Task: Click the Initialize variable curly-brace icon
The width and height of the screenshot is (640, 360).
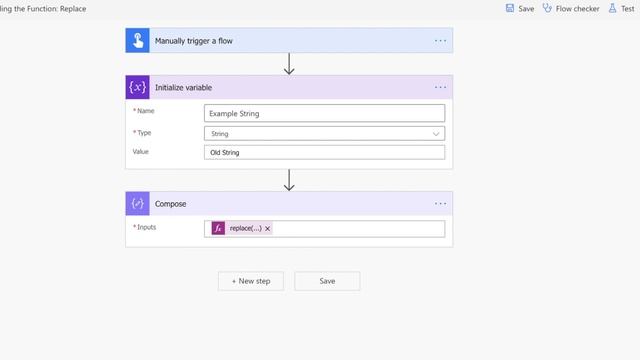Action: pyautogui.click(x=138, y=87)
